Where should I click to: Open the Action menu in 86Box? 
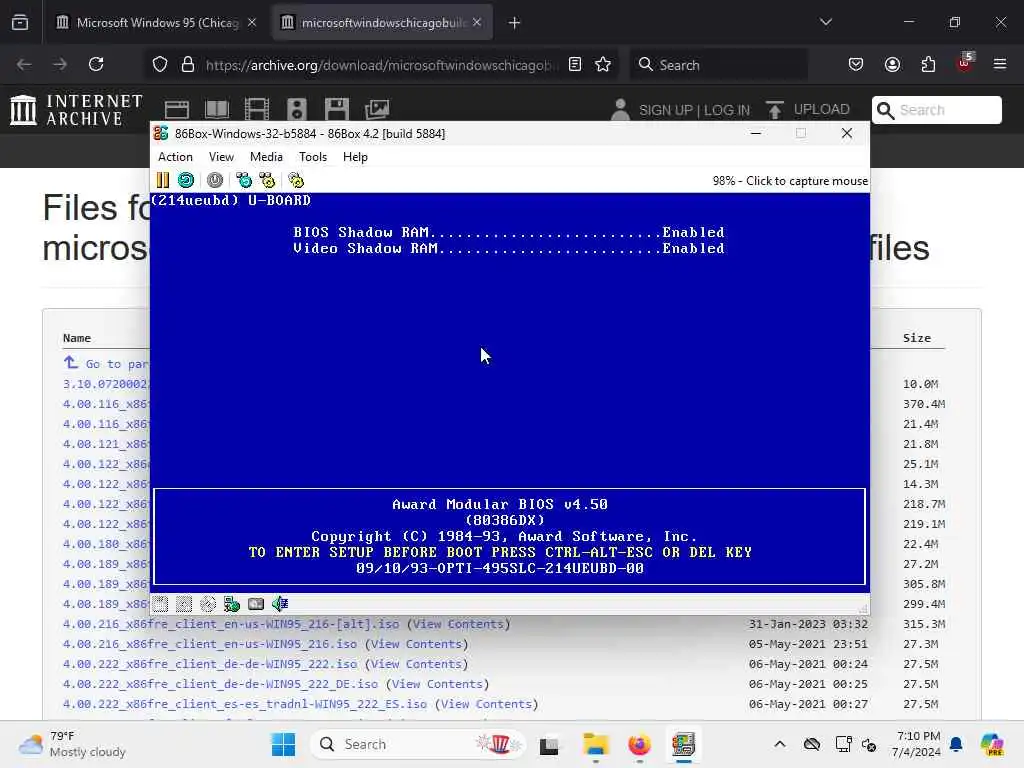coord(176,157)
